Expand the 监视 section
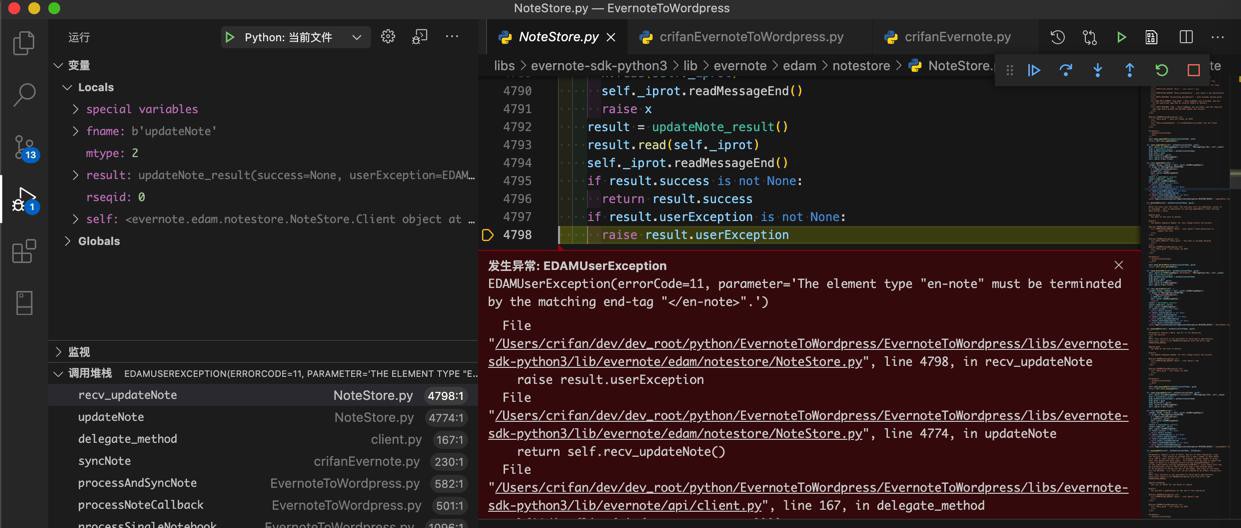 coord(59,351)
